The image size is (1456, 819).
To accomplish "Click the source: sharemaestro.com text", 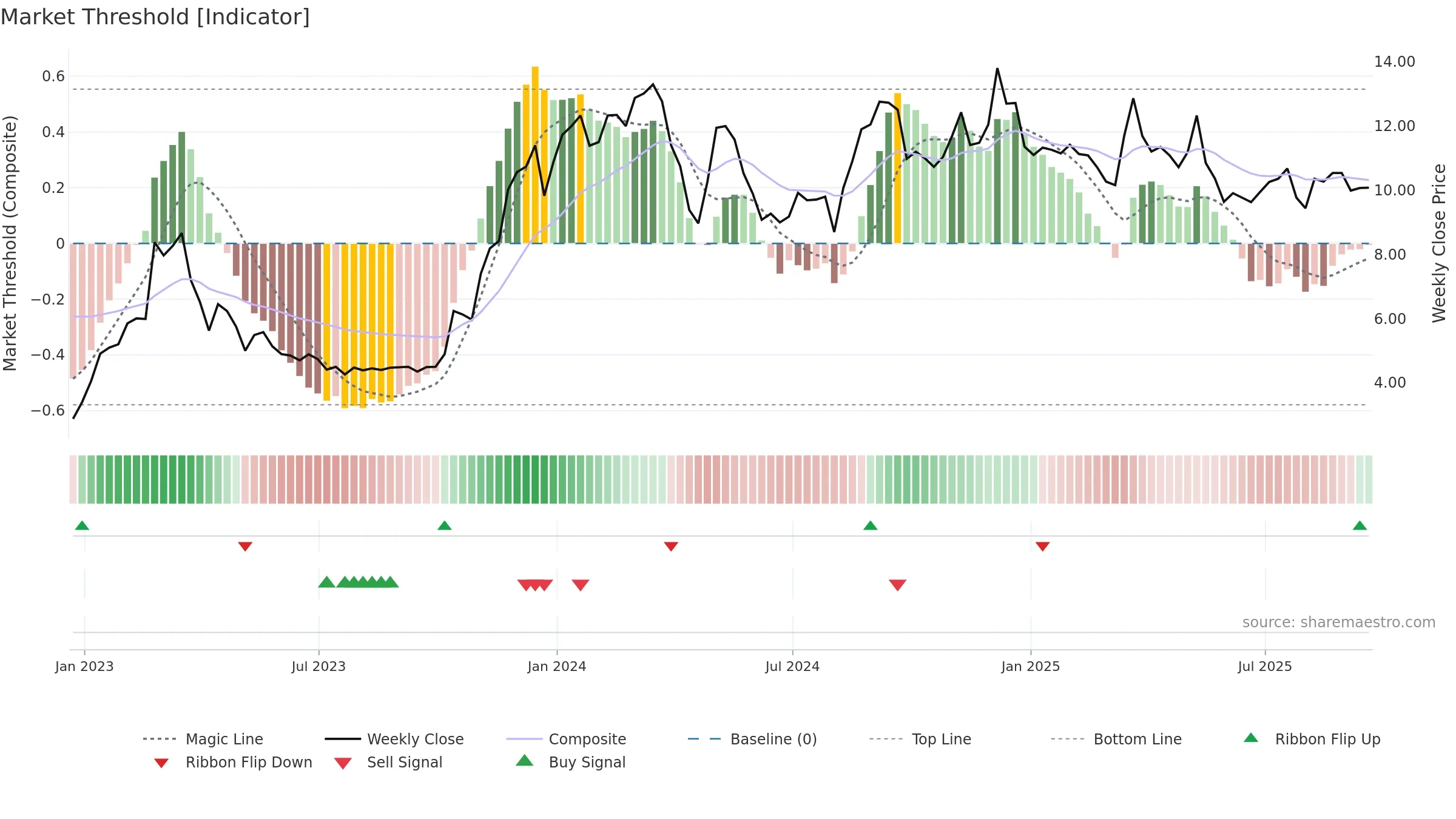I will (1339, 622).
